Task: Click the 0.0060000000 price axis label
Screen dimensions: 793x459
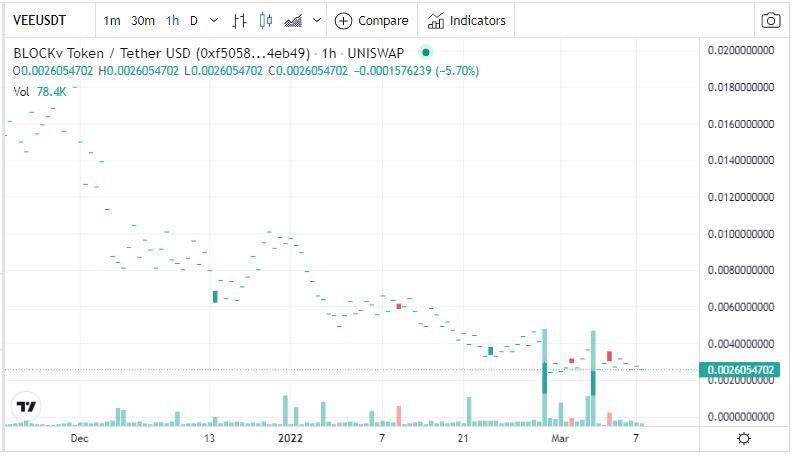Action: coord(741,307)
